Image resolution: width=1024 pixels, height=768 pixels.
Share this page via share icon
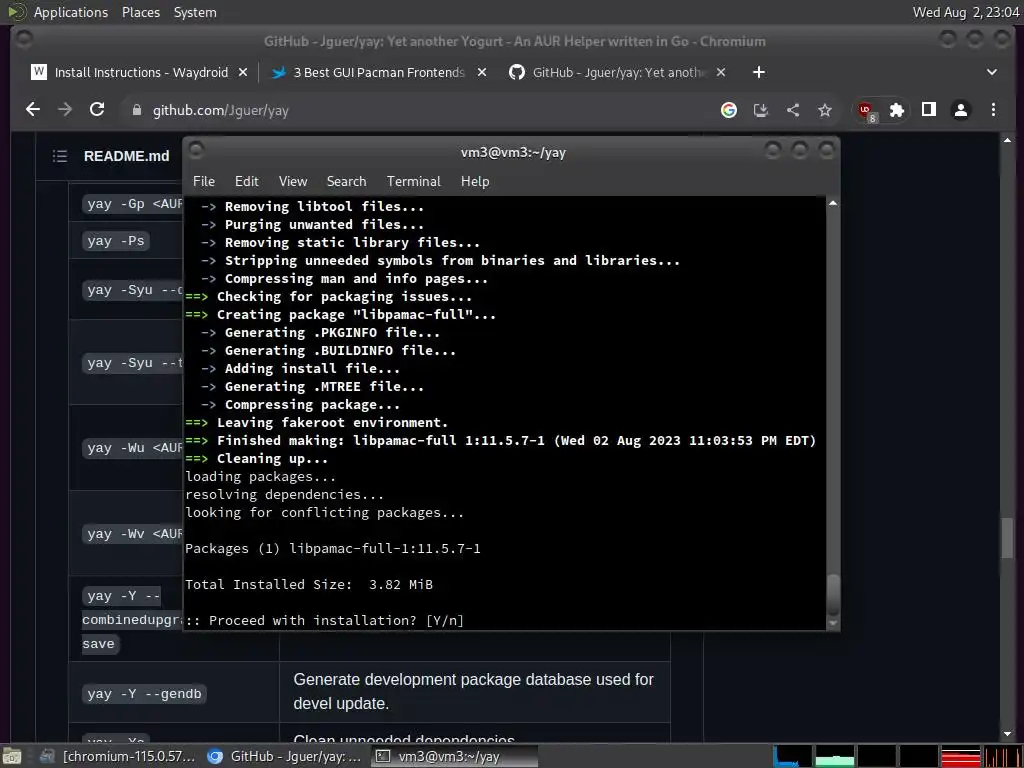(793, 110)
